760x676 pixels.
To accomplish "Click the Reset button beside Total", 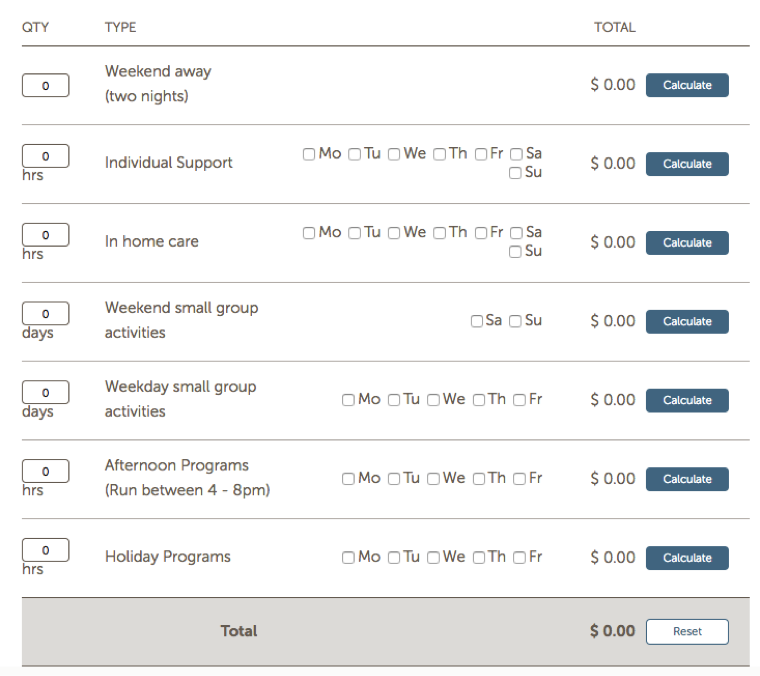I will [687, 631].
